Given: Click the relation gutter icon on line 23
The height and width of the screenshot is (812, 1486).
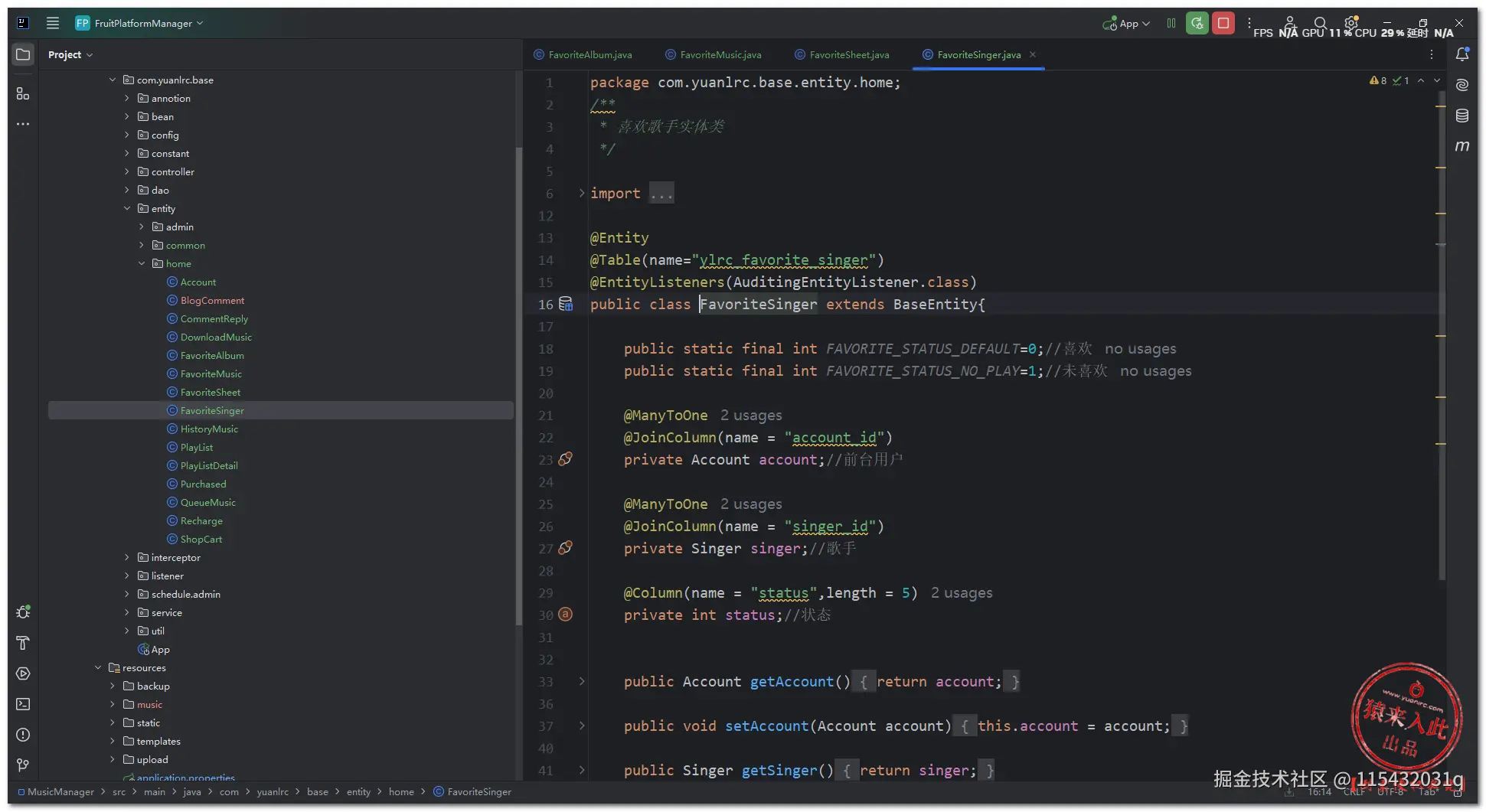Looking at the screenshot, I should (x=566, y=459).
